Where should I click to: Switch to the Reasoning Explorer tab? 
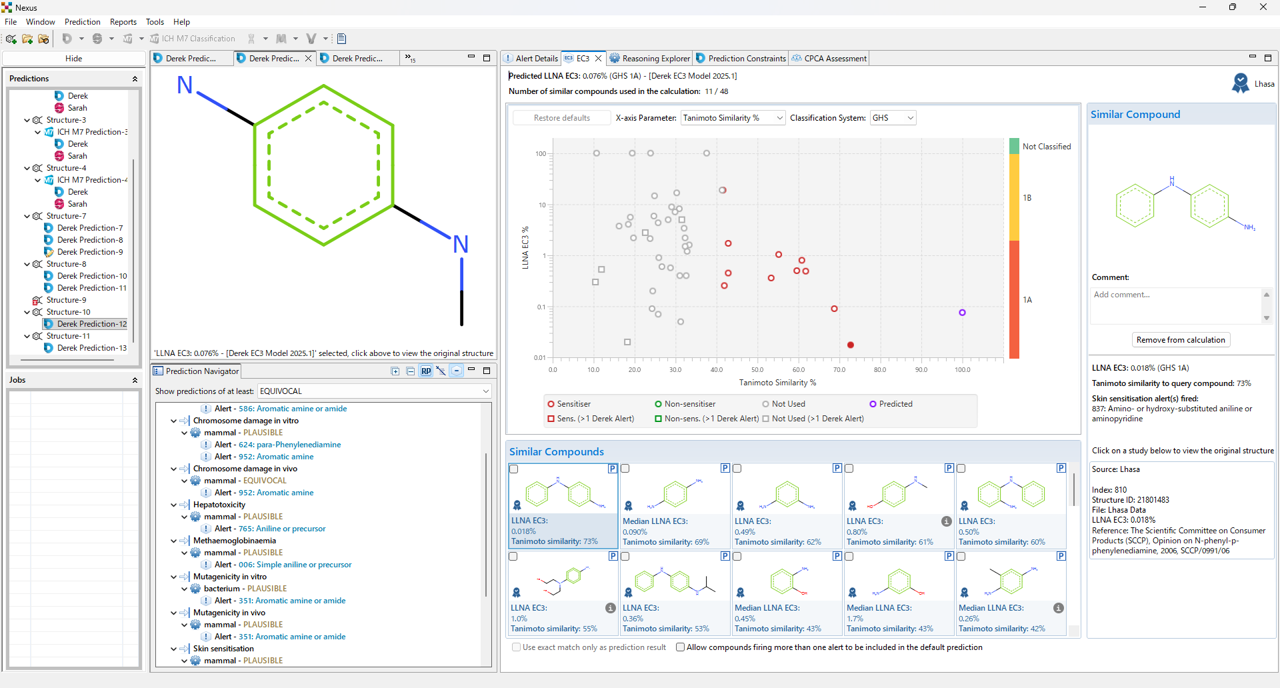coord(650,58)
